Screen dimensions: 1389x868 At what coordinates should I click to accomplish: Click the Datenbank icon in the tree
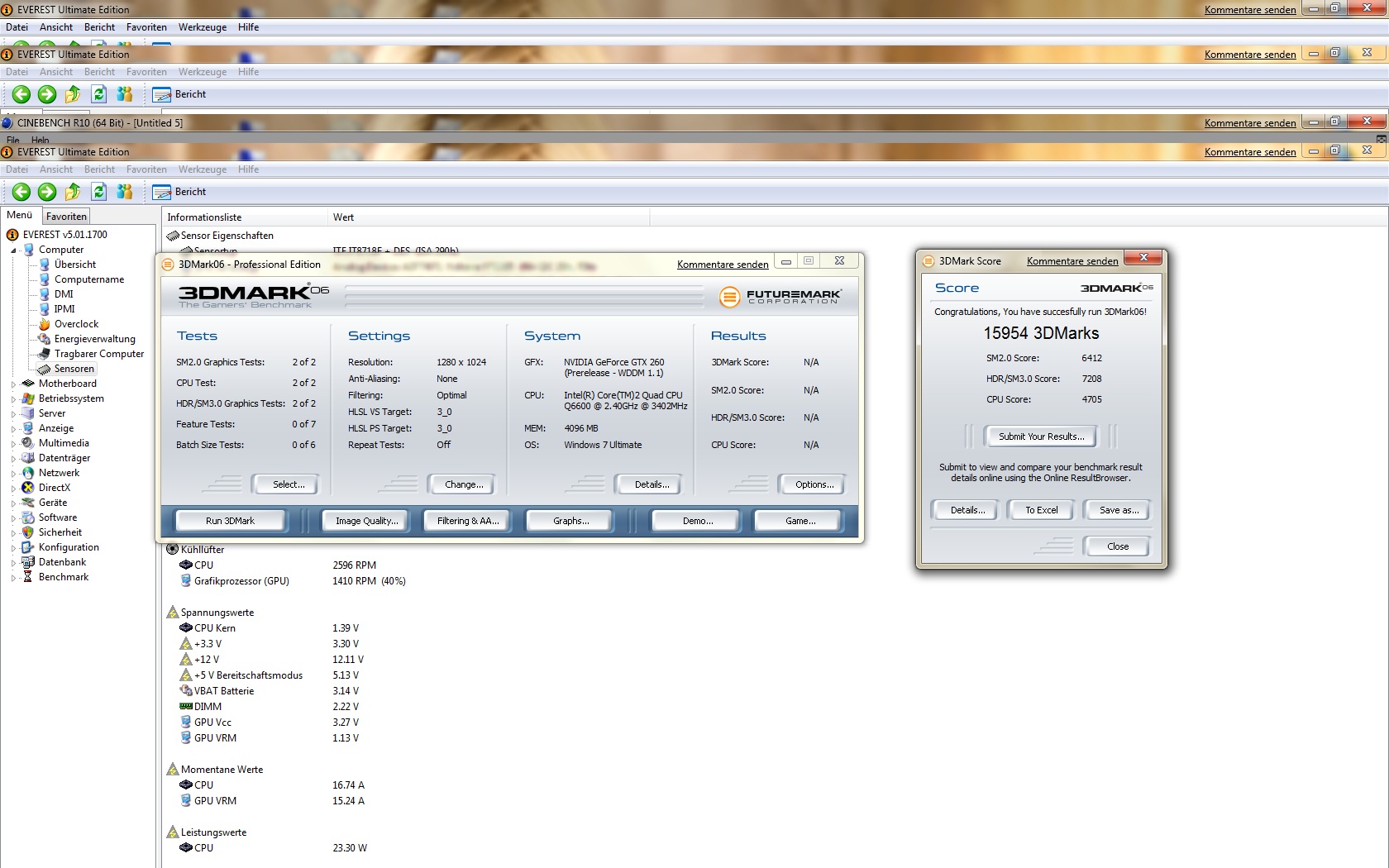point(29,562)
